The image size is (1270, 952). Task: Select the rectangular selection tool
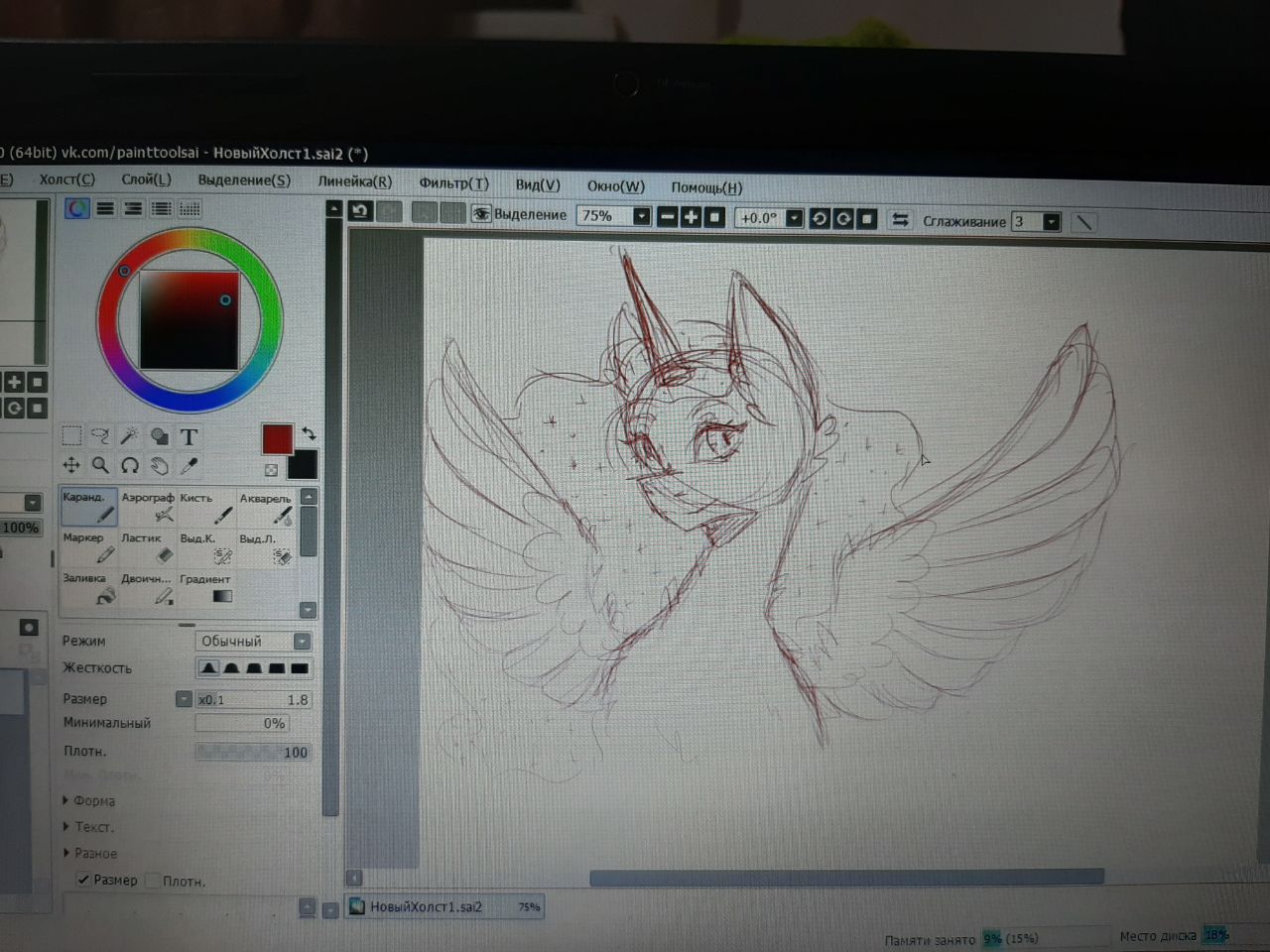coord(71,435)
